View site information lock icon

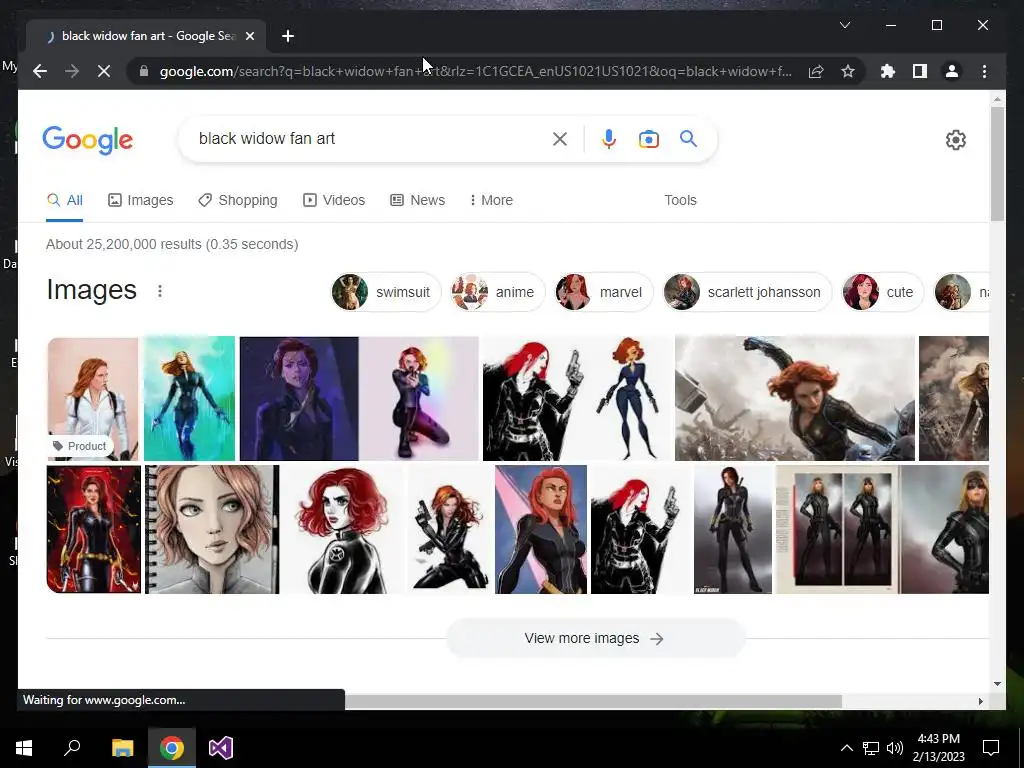tap(144, 71)
